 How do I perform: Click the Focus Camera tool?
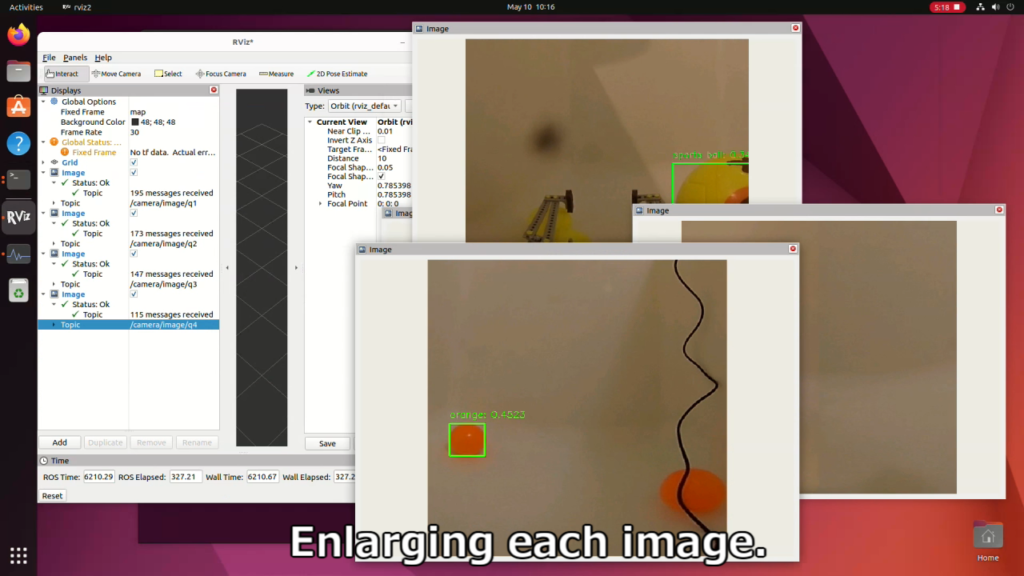(221, 74)
